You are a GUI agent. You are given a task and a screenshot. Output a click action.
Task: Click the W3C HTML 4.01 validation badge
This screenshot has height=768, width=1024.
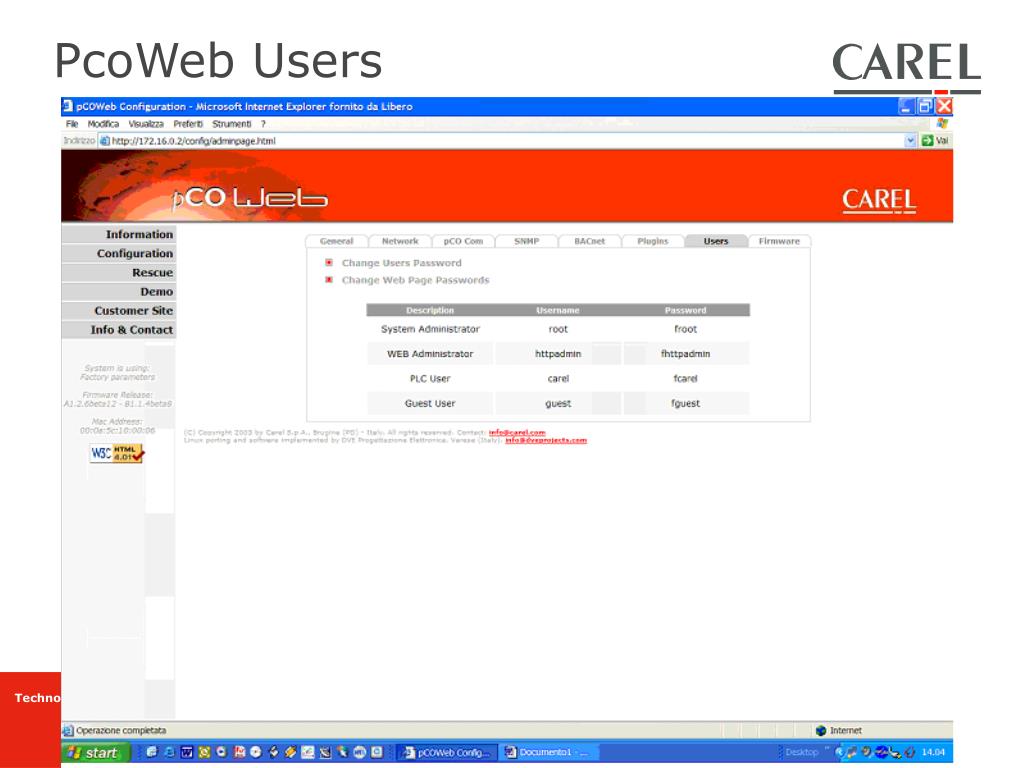[117, 453]
